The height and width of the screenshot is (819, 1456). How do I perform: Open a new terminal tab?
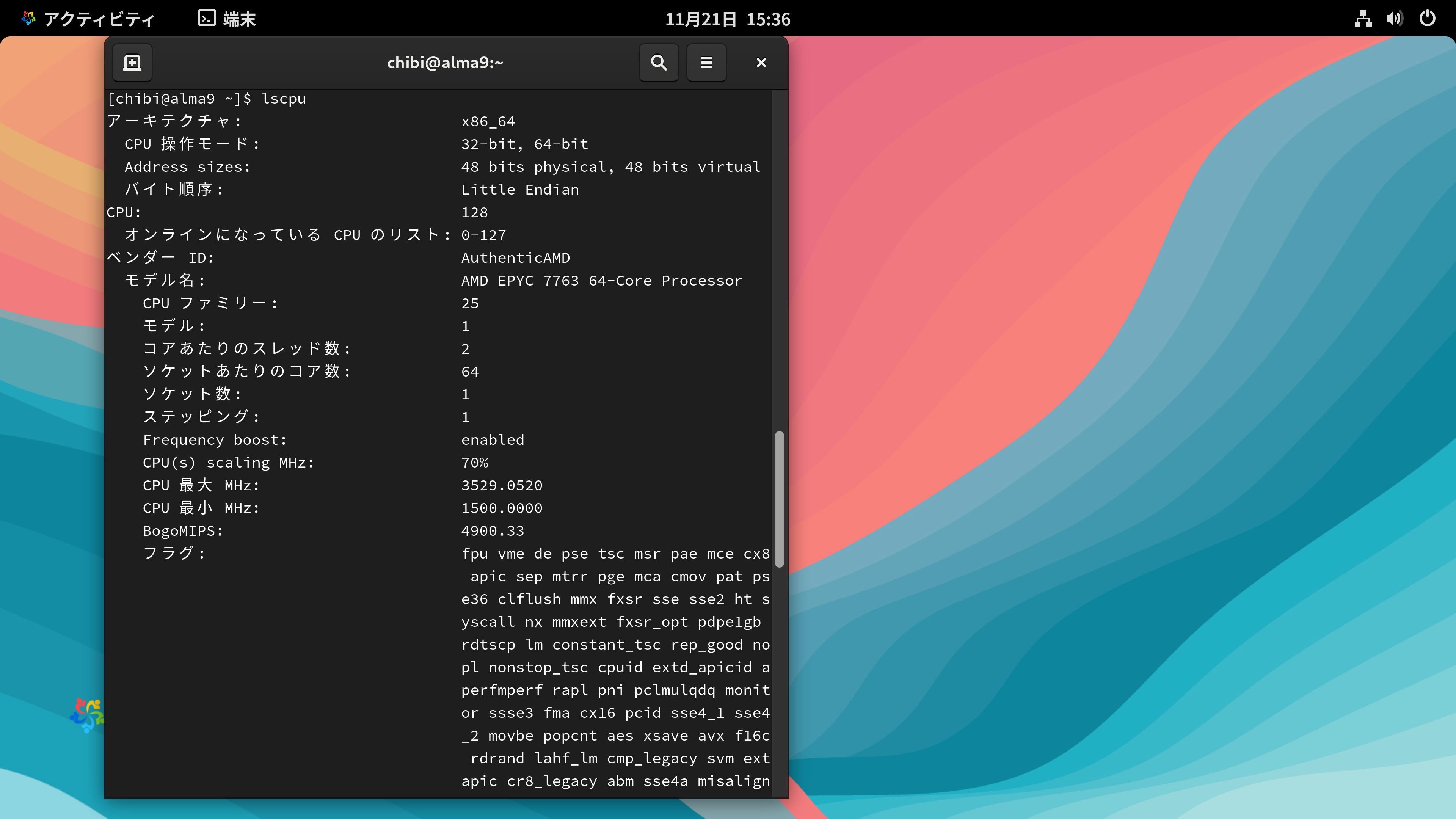pos(132,63)
